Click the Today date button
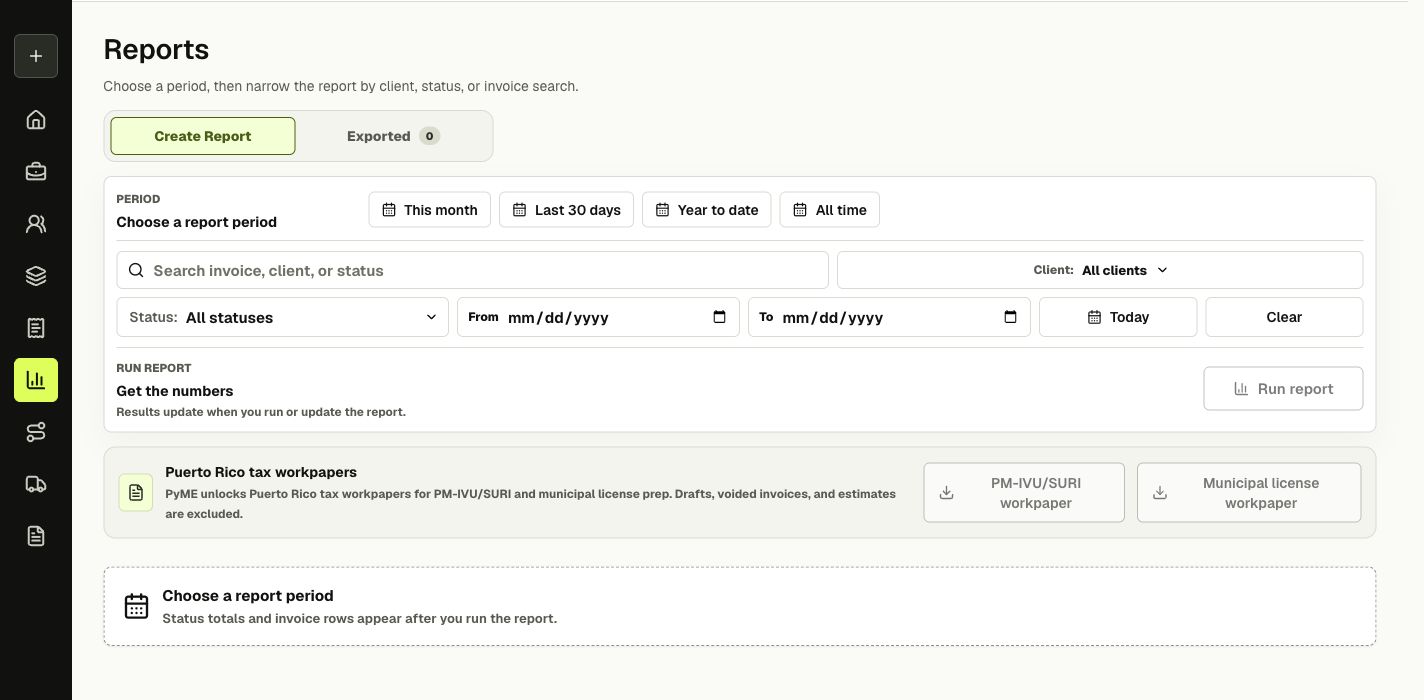The height and width of the screenshot is (700, 1424). [1118, 317]
